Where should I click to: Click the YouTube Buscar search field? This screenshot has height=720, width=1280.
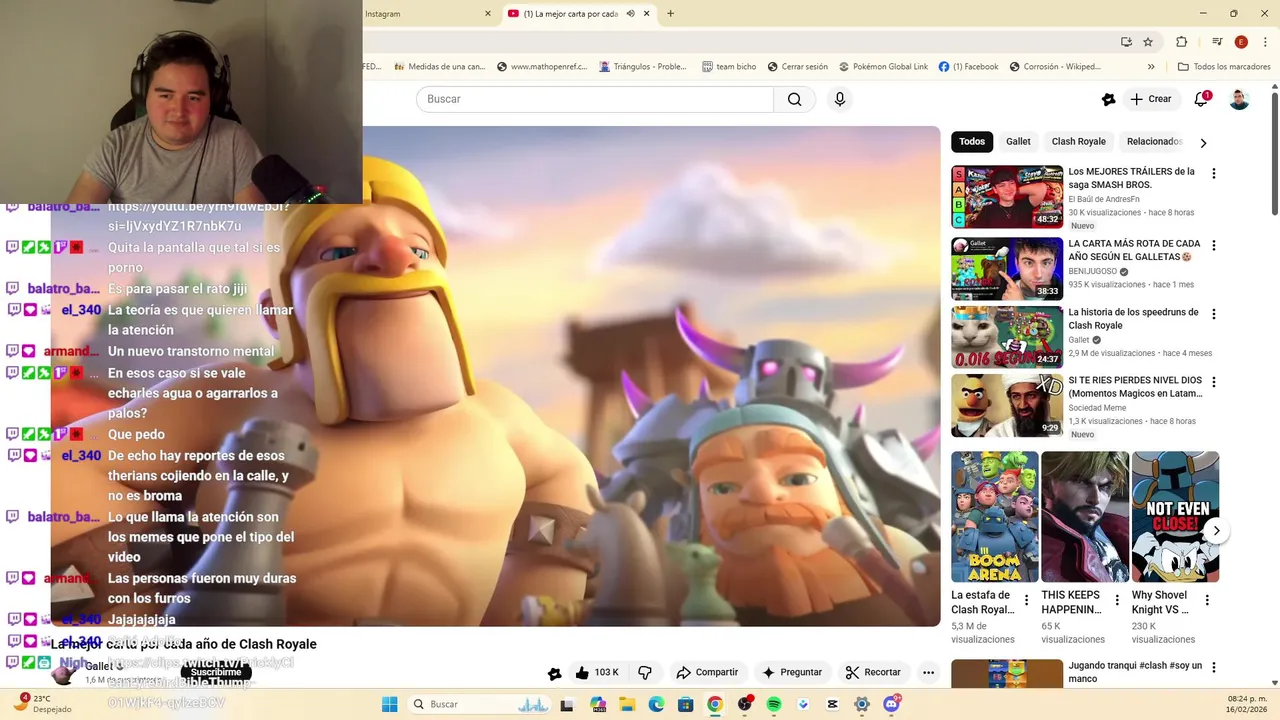pyautogui.click(x=595, y=99)
